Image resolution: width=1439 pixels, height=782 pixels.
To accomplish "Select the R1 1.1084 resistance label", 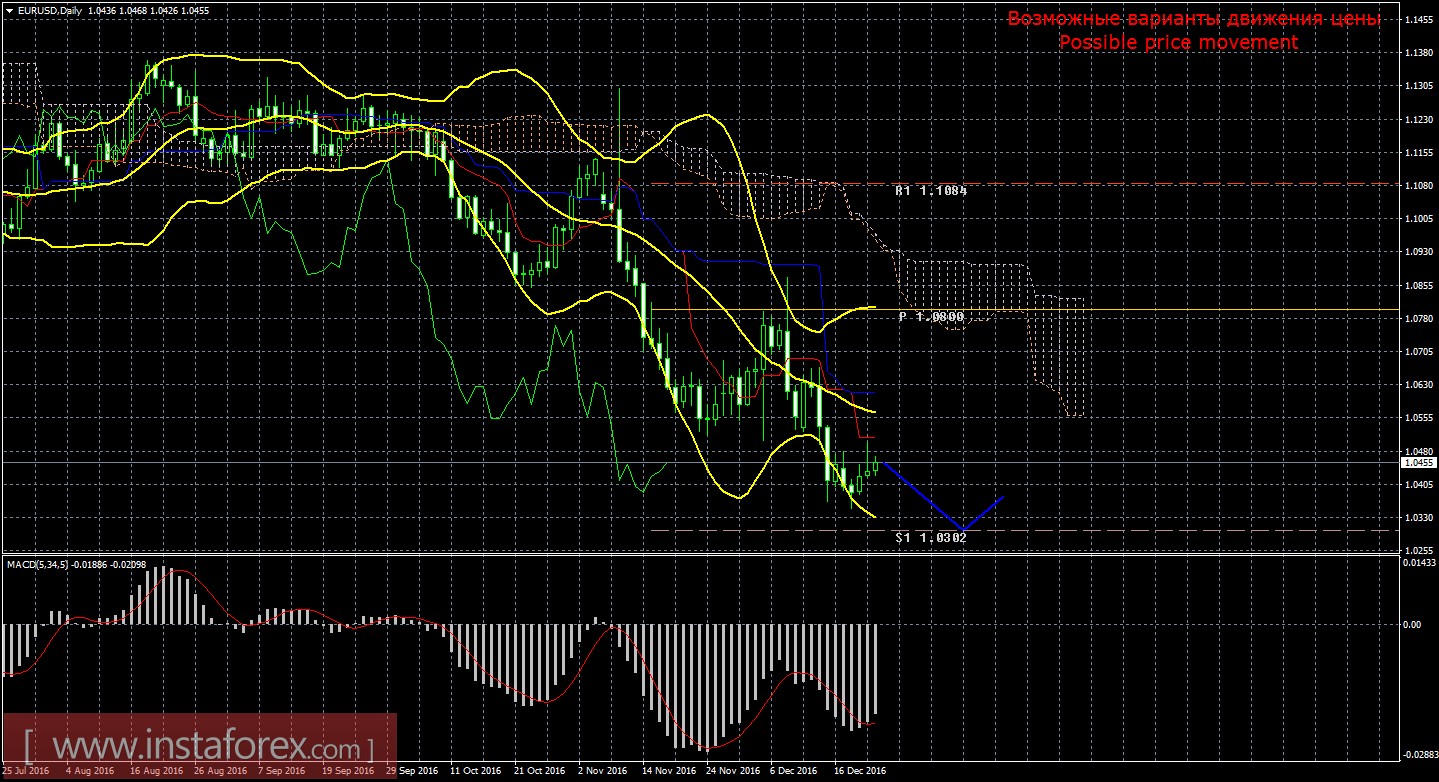I will pyautogui.click(x=931, y=189).
